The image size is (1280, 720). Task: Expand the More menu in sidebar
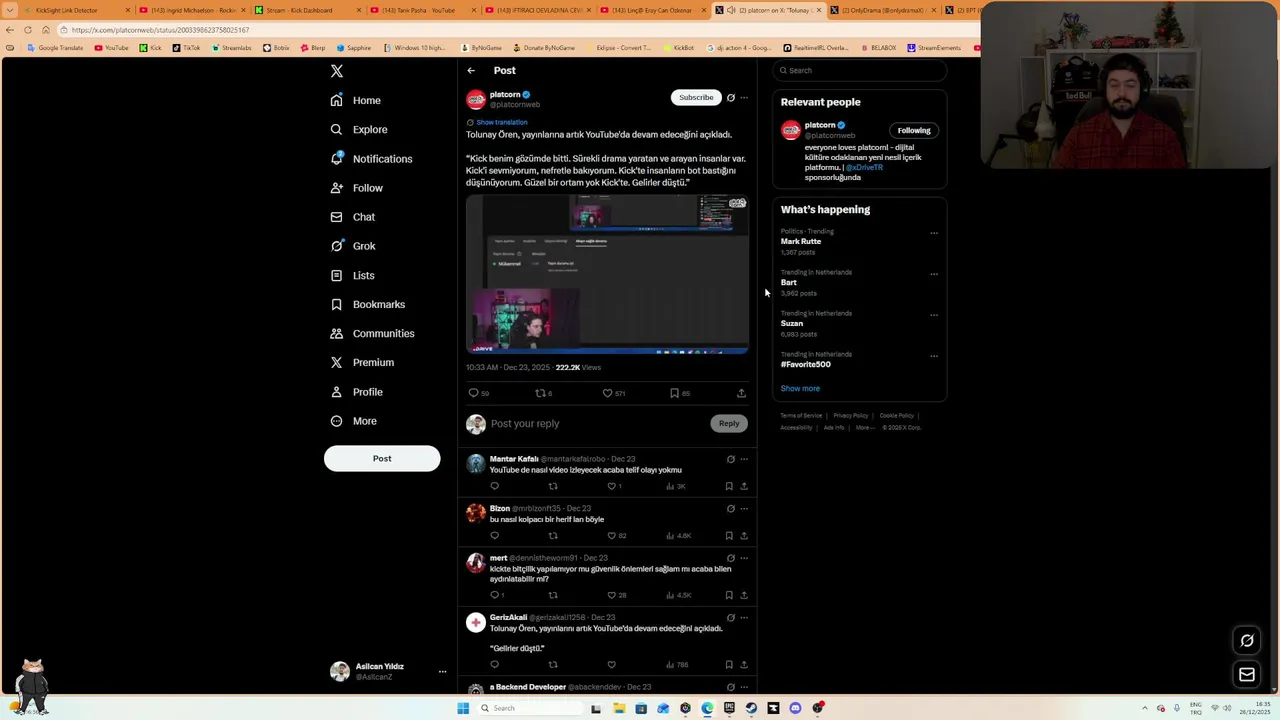[353, 421]
